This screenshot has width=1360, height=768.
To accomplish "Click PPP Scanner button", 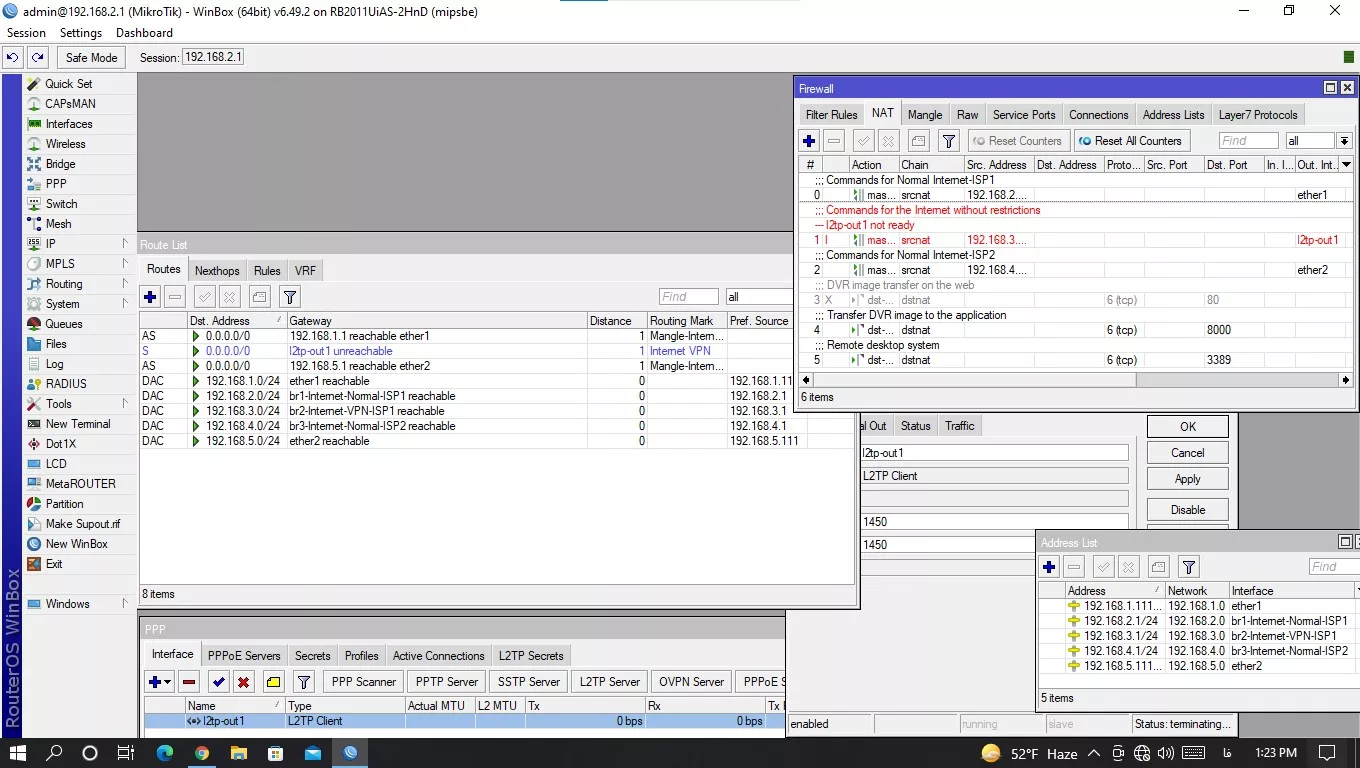I will click(364, 682).
